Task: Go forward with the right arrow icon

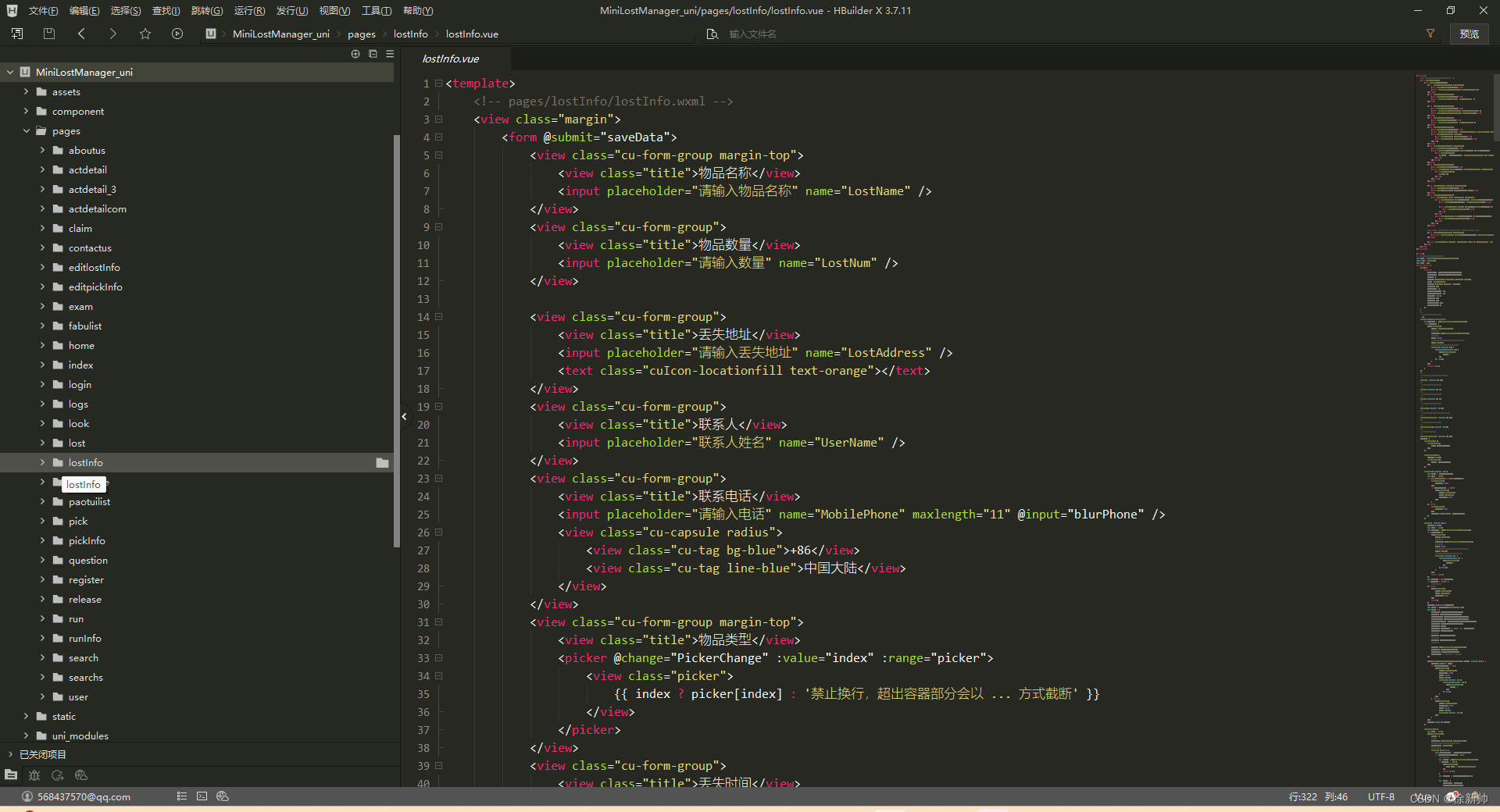Action: point(112,34)
